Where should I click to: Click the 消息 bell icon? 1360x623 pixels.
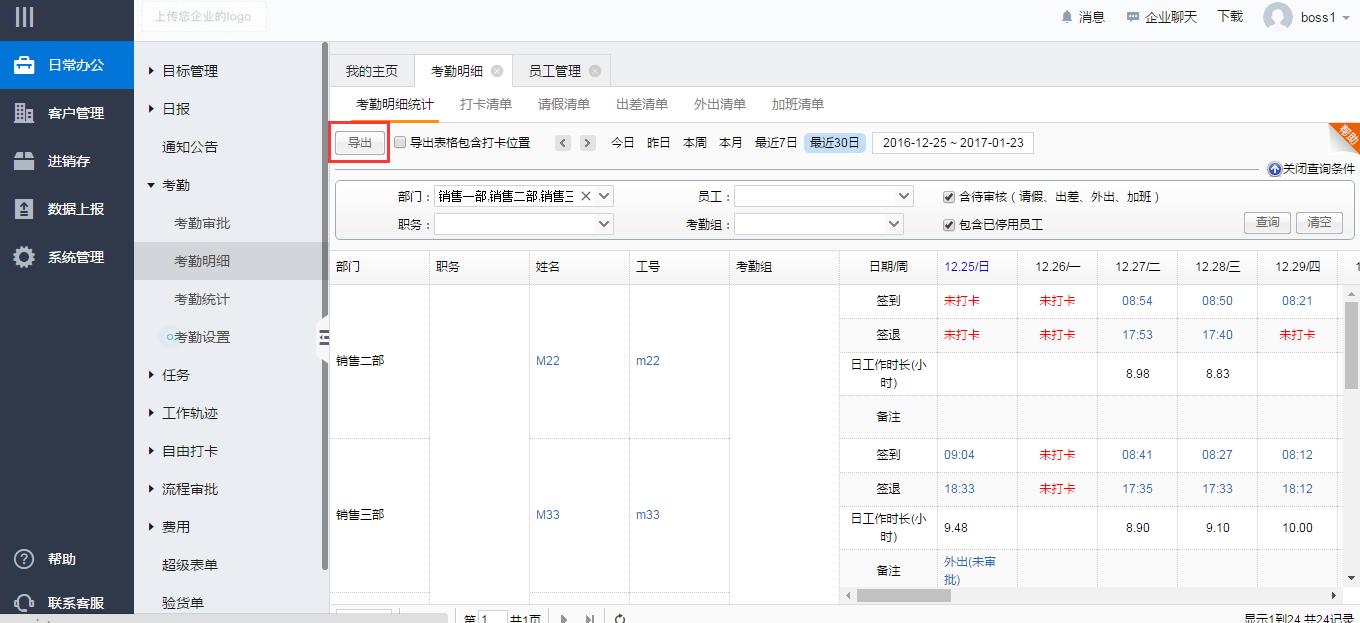pyautogui.click(x=1066, y=17)
